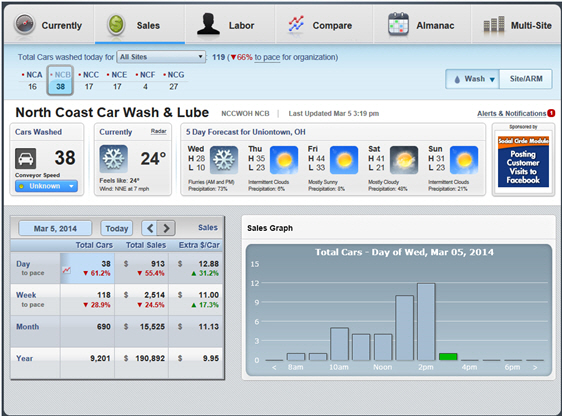Click the Year row label

pos(24,358)
